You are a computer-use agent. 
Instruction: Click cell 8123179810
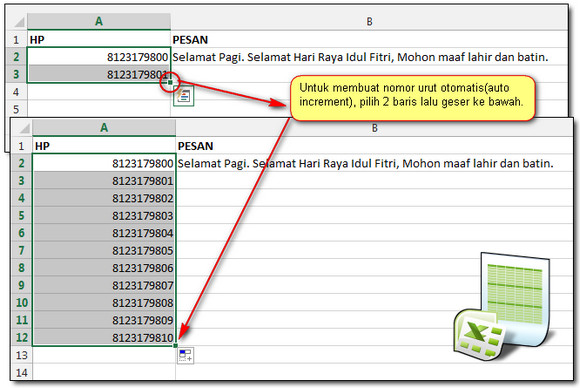coord(104,337)
